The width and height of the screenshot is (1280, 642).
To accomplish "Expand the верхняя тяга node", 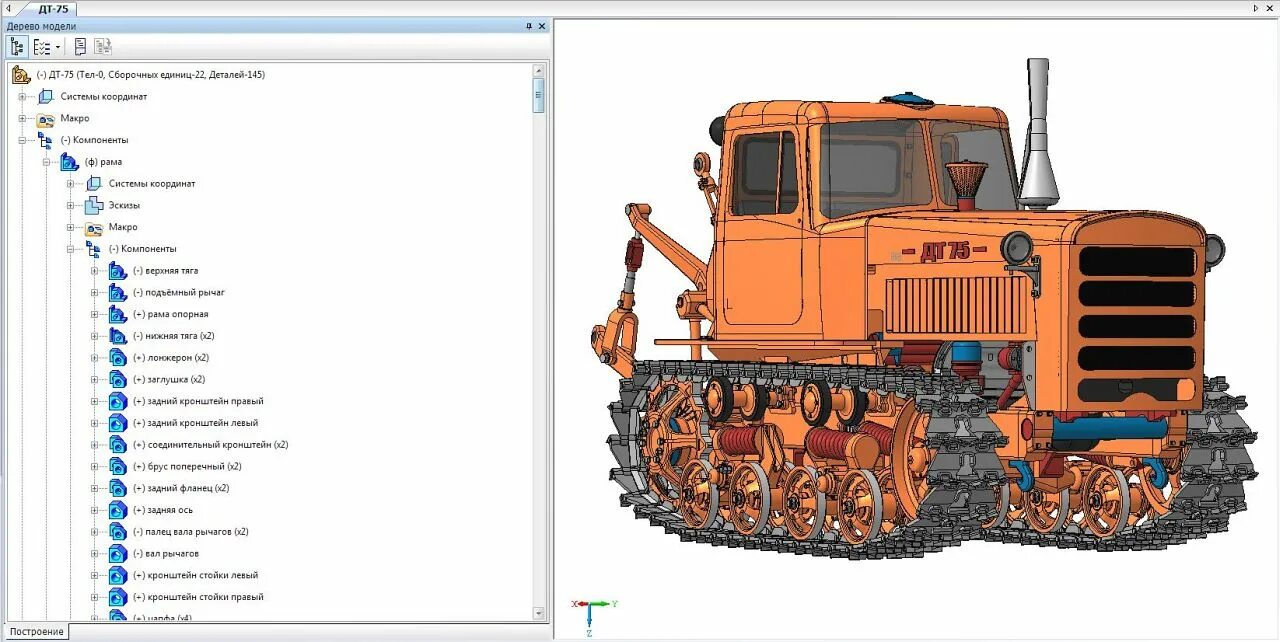I will coord(95,271).
